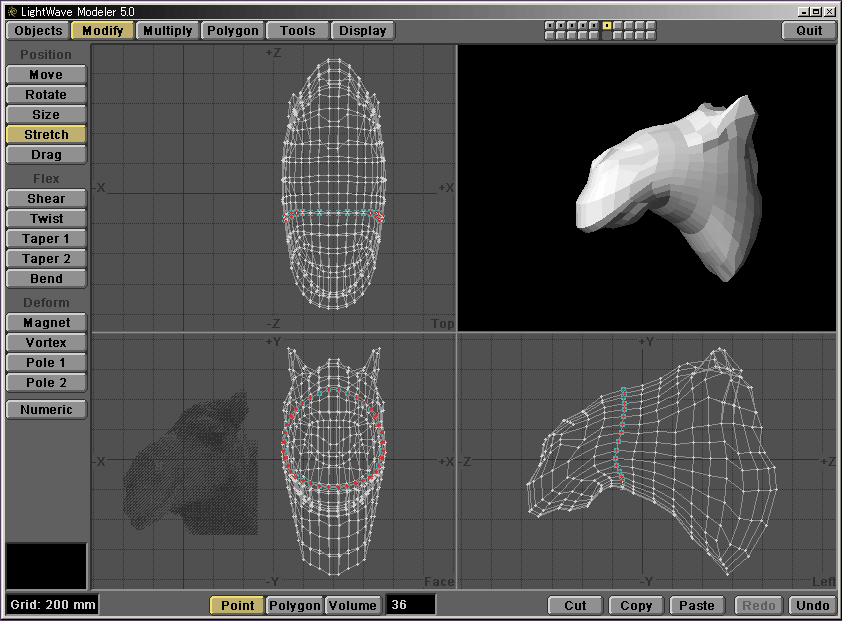Enable Volume selection mode
The height and width of the screenshot is (621, 842).
click(x=353, y=606)
